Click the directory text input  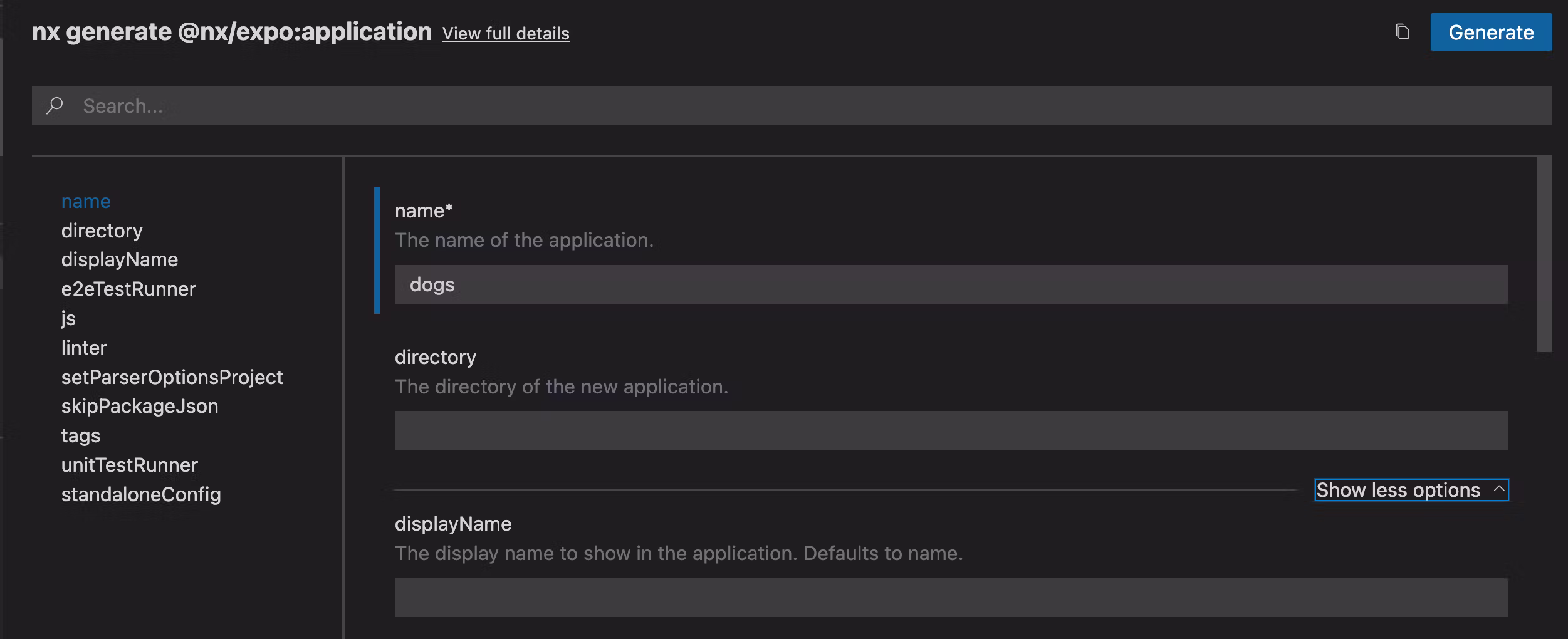950,430
